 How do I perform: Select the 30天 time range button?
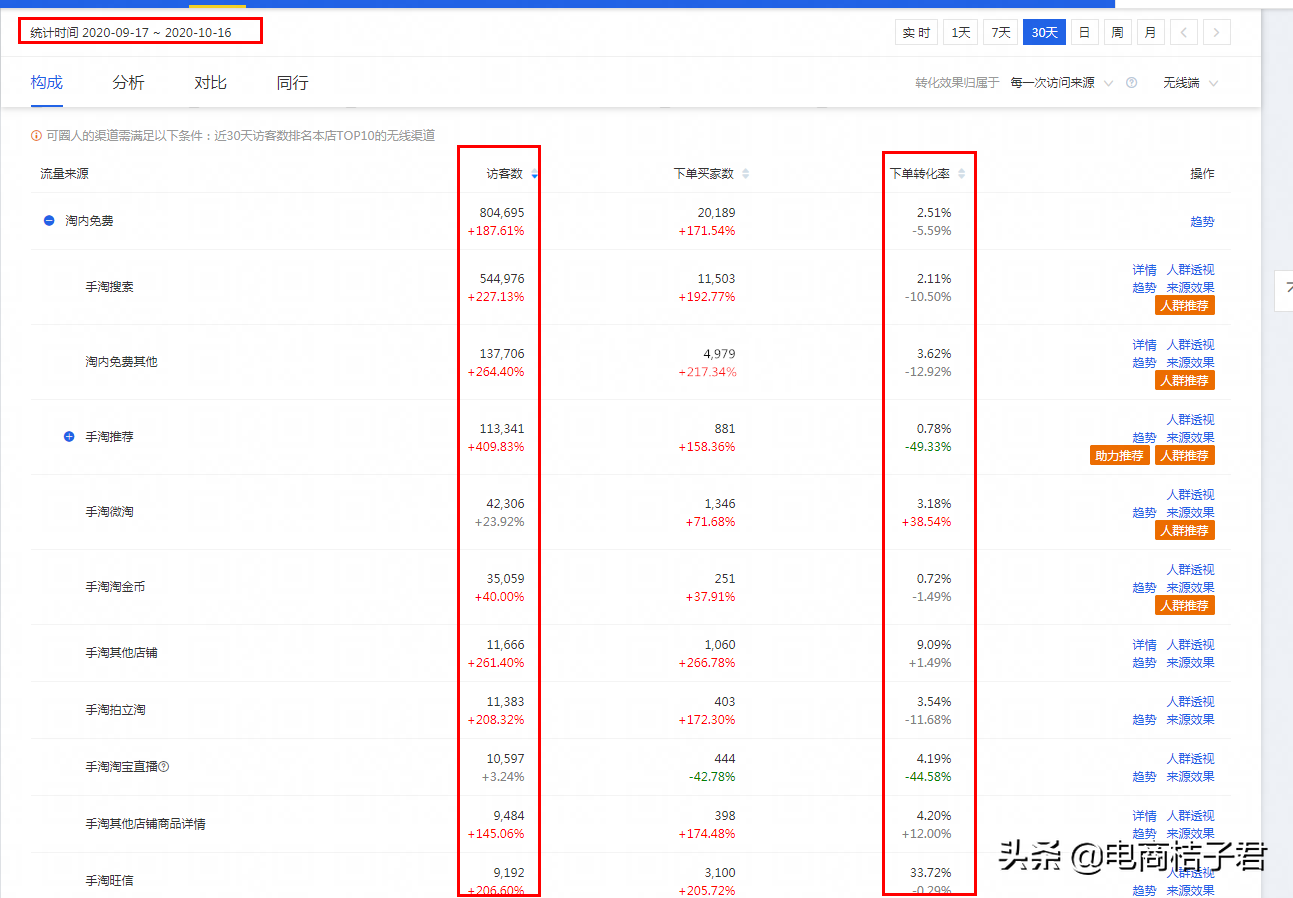click(1044, 33)
